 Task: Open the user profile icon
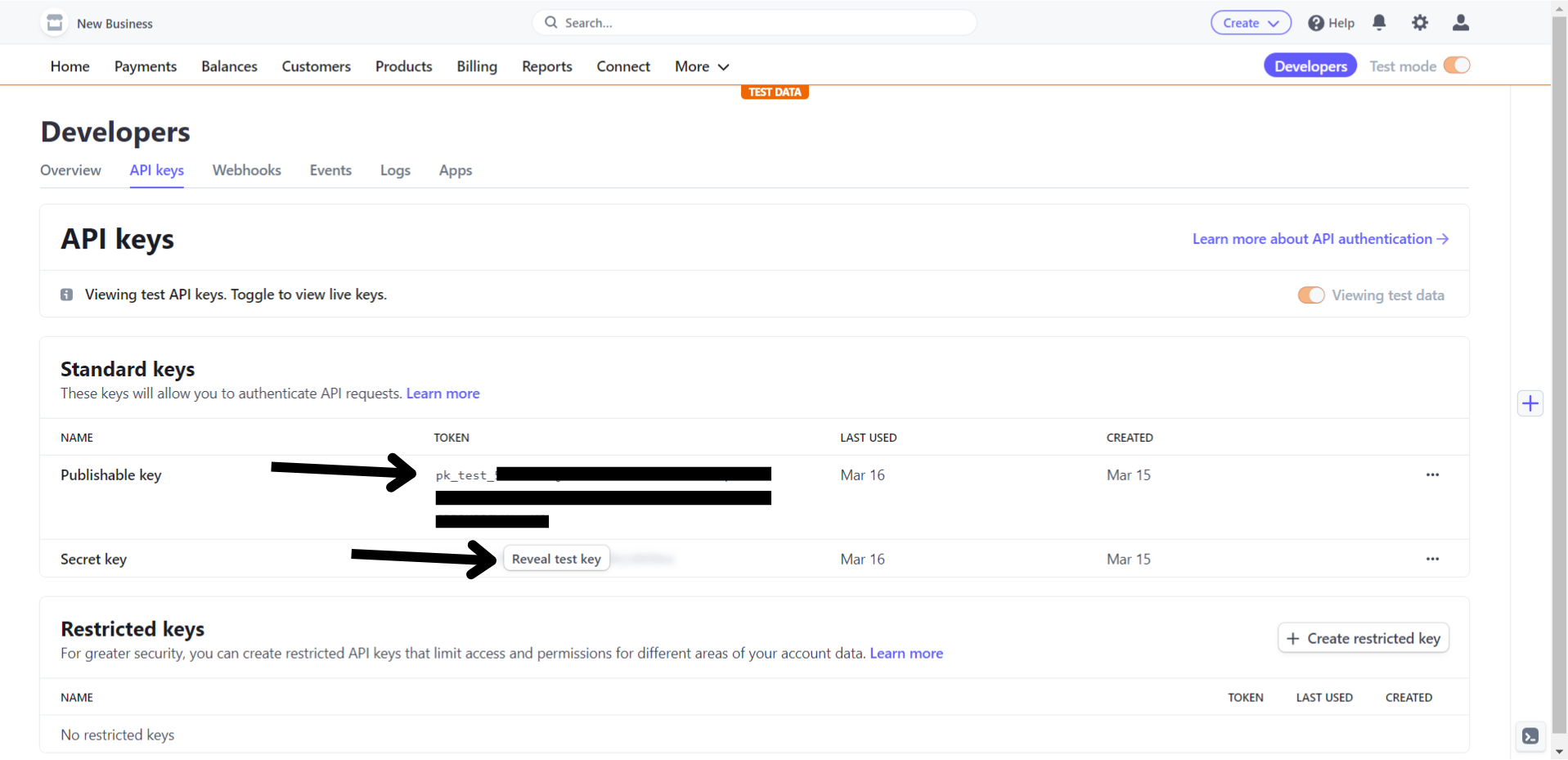(x=1461, y=23)
